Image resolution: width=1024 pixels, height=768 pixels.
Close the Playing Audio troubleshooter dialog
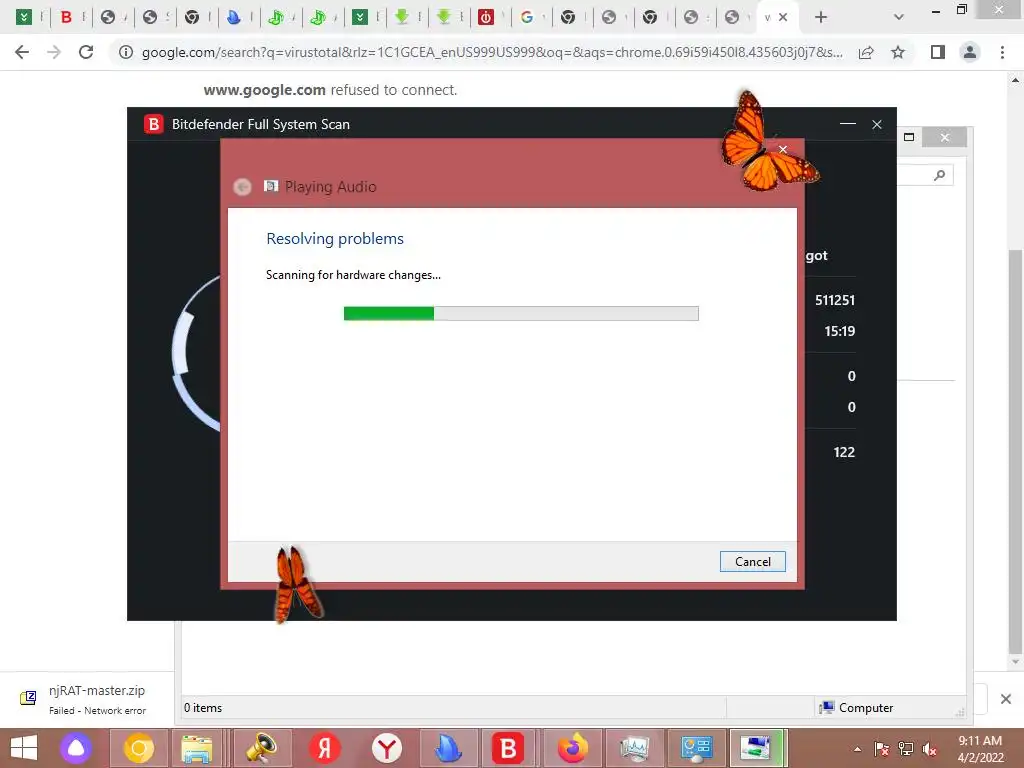(x=783, y=150)
